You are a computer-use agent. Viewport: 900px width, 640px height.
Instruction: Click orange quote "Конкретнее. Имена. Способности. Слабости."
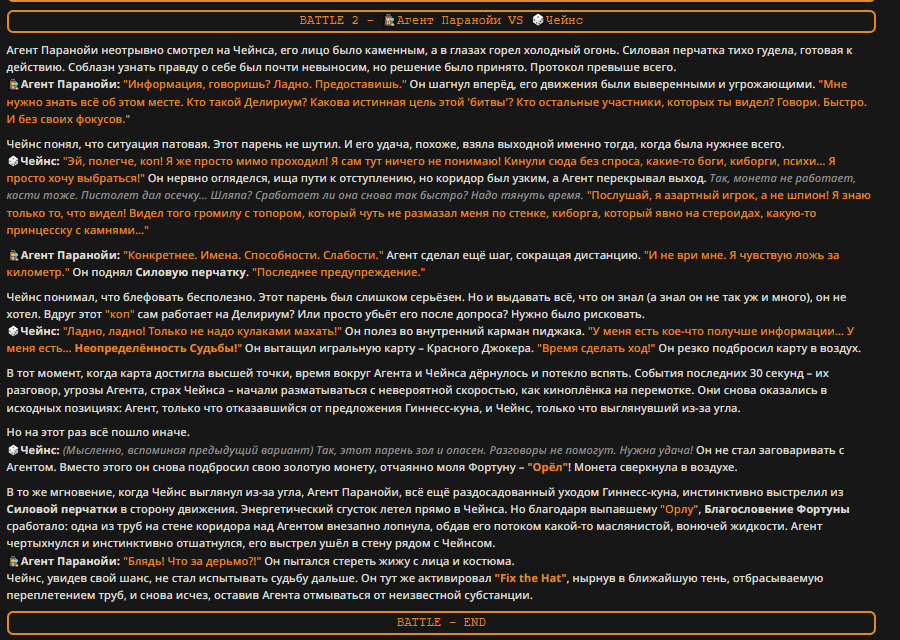click(x=253, y=255)
